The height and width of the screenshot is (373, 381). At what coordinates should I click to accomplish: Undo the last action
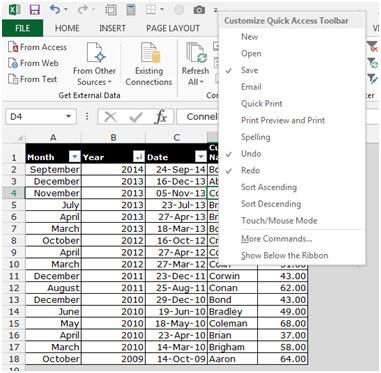pos(55,10)
